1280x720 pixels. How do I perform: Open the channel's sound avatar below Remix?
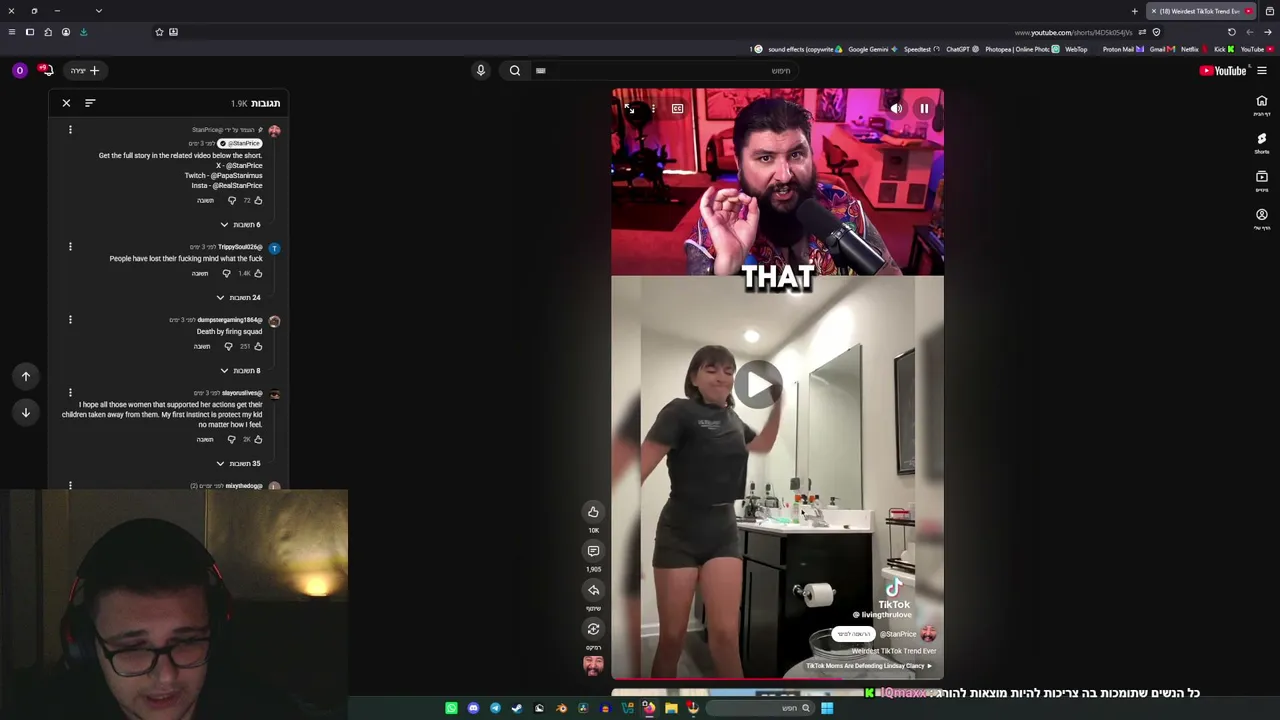point(593,665)
